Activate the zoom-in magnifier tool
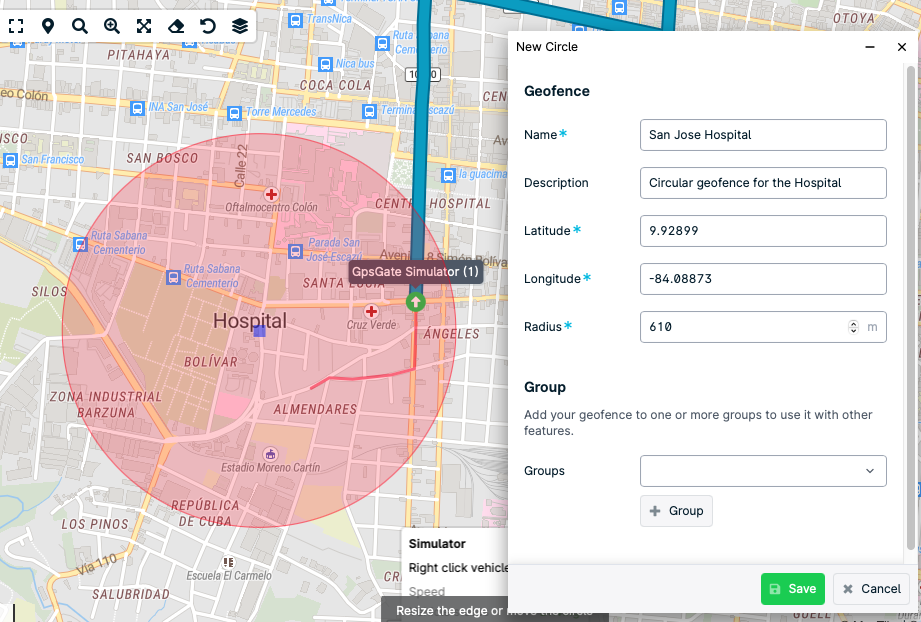The width and height of the screenshot is (921, 622). coord(112,26)
